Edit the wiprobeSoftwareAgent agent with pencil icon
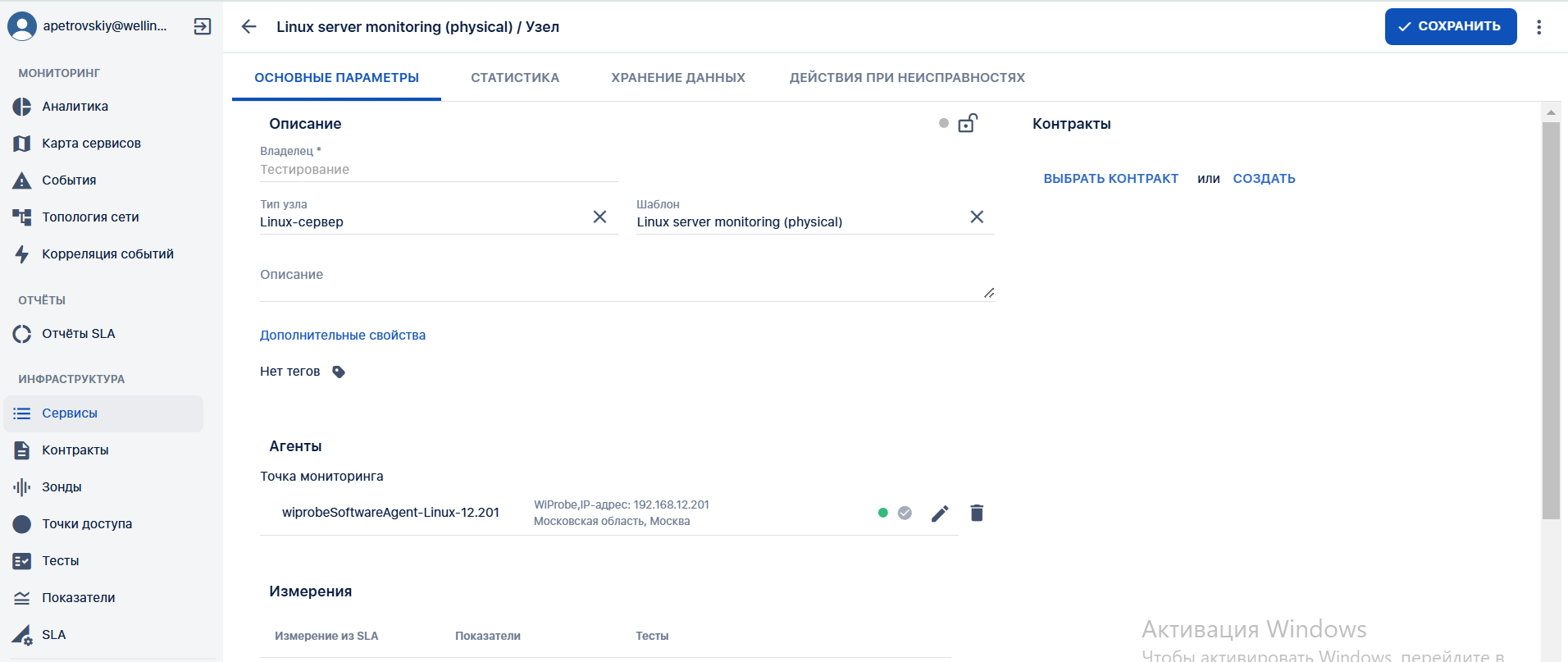 click(x=940, y=514)
